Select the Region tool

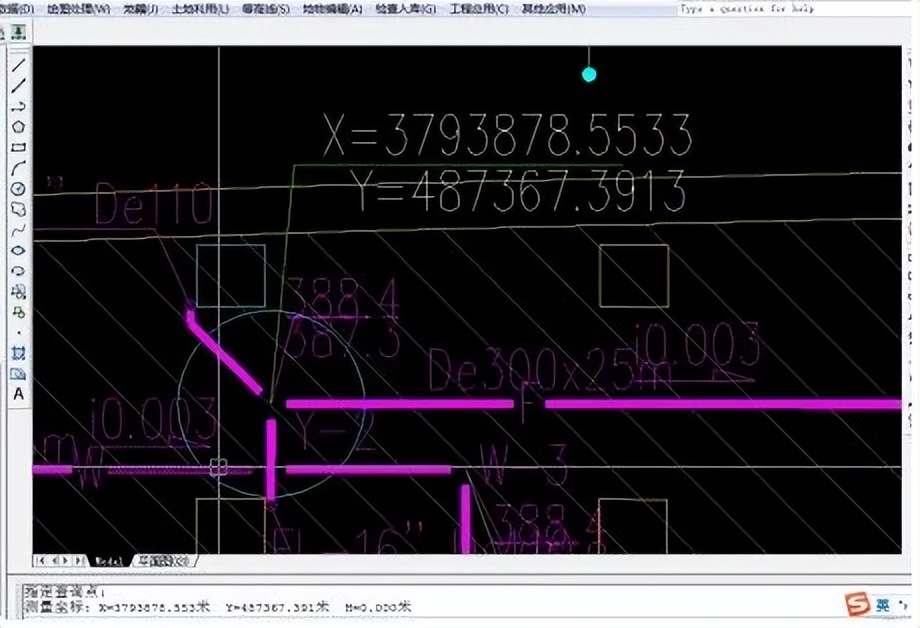[18, 373]
